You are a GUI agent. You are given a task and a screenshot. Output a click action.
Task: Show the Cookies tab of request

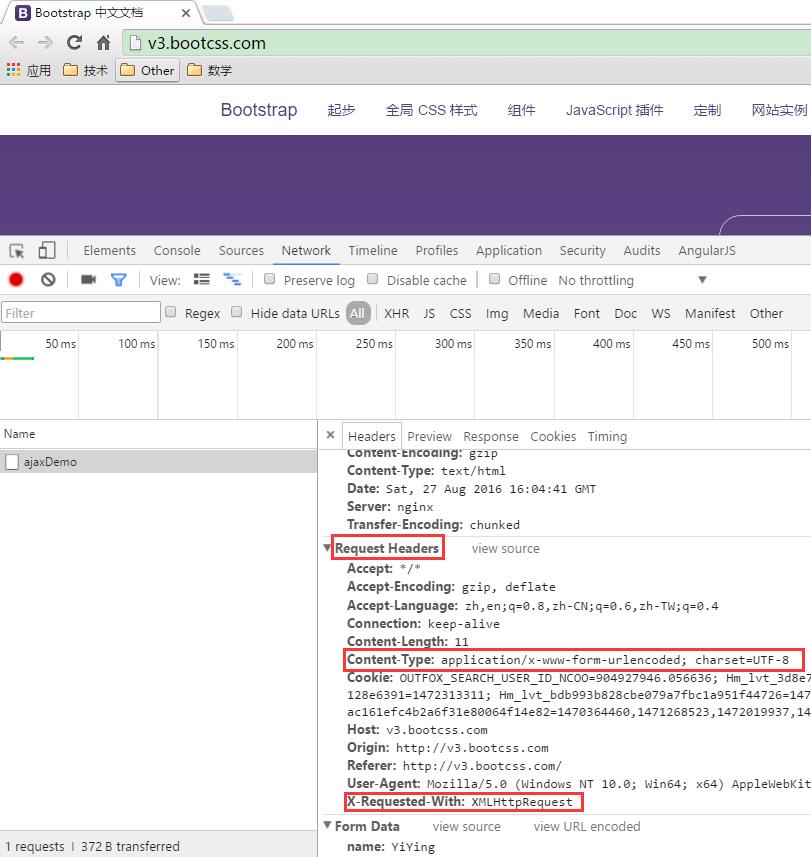click(553, 437)
